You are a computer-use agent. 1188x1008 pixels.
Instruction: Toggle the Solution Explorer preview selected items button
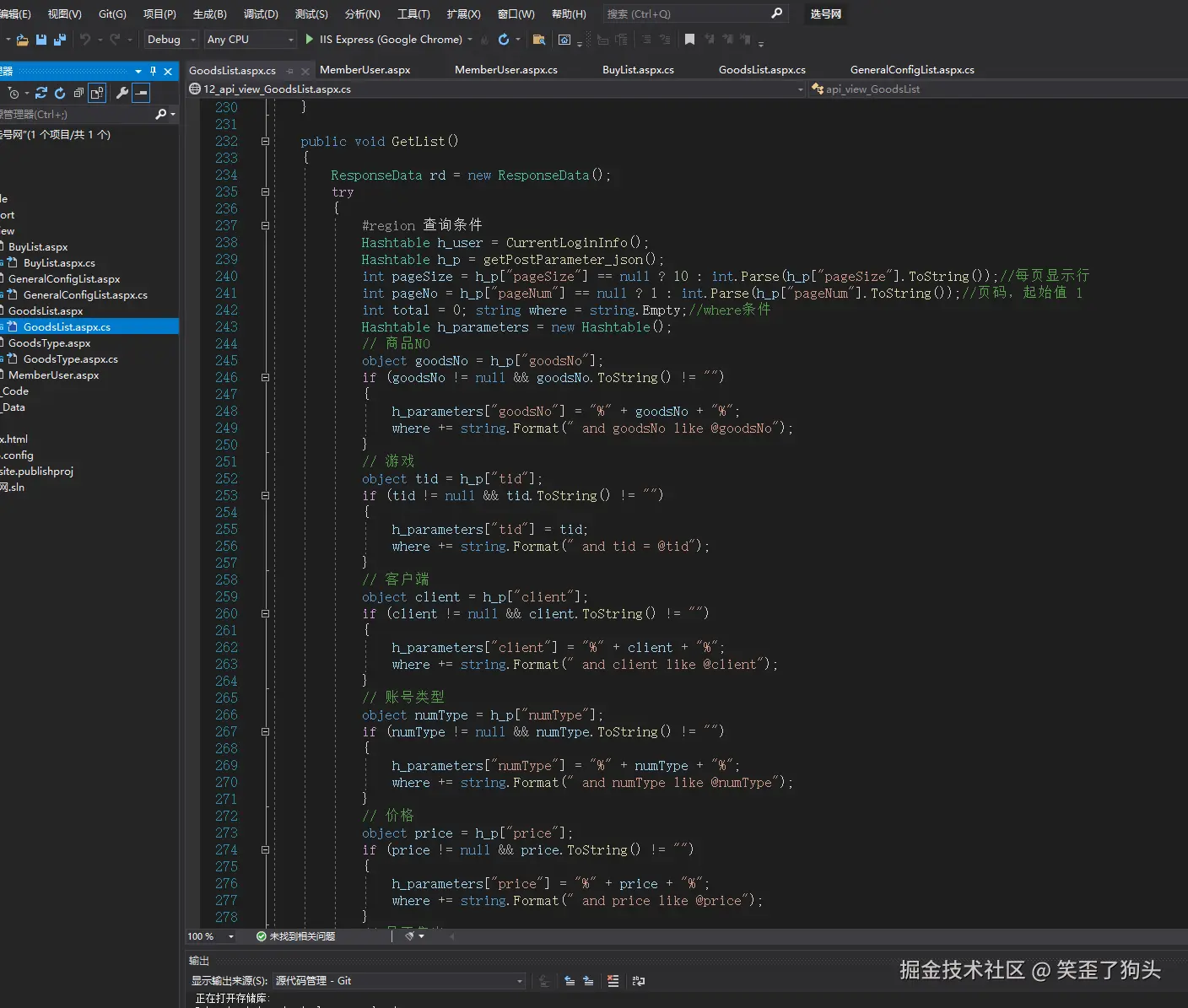pos(142,93)
